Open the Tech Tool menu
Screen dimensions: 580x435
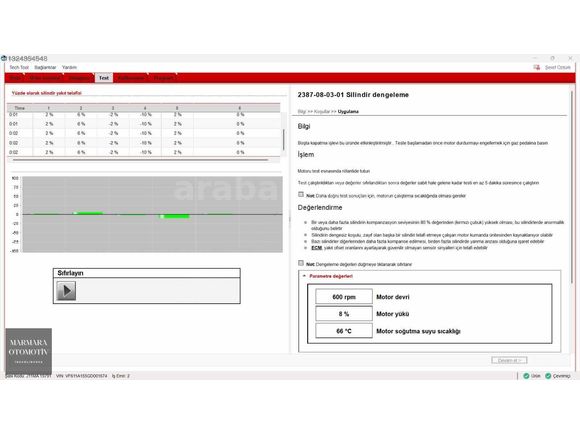pos(19,67)
